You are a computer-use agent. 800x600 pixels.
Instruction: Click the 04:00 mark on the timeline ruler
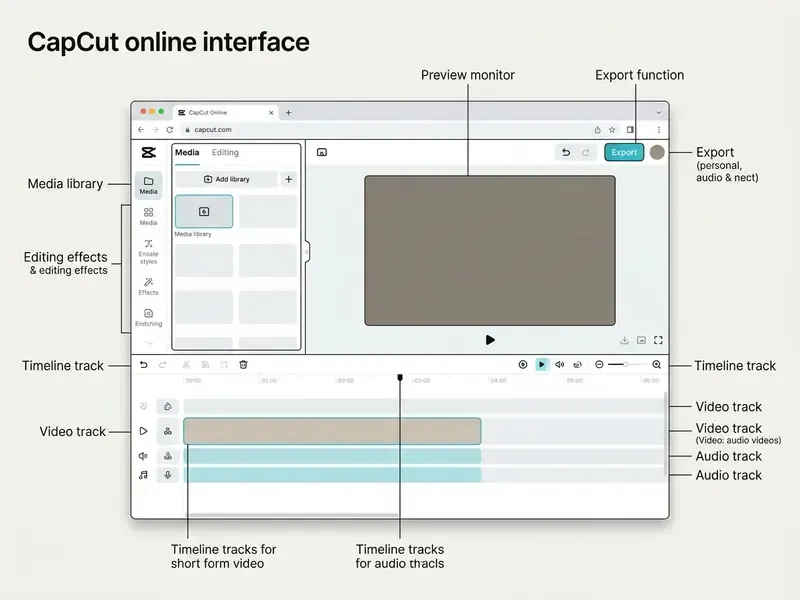[498, 380]
